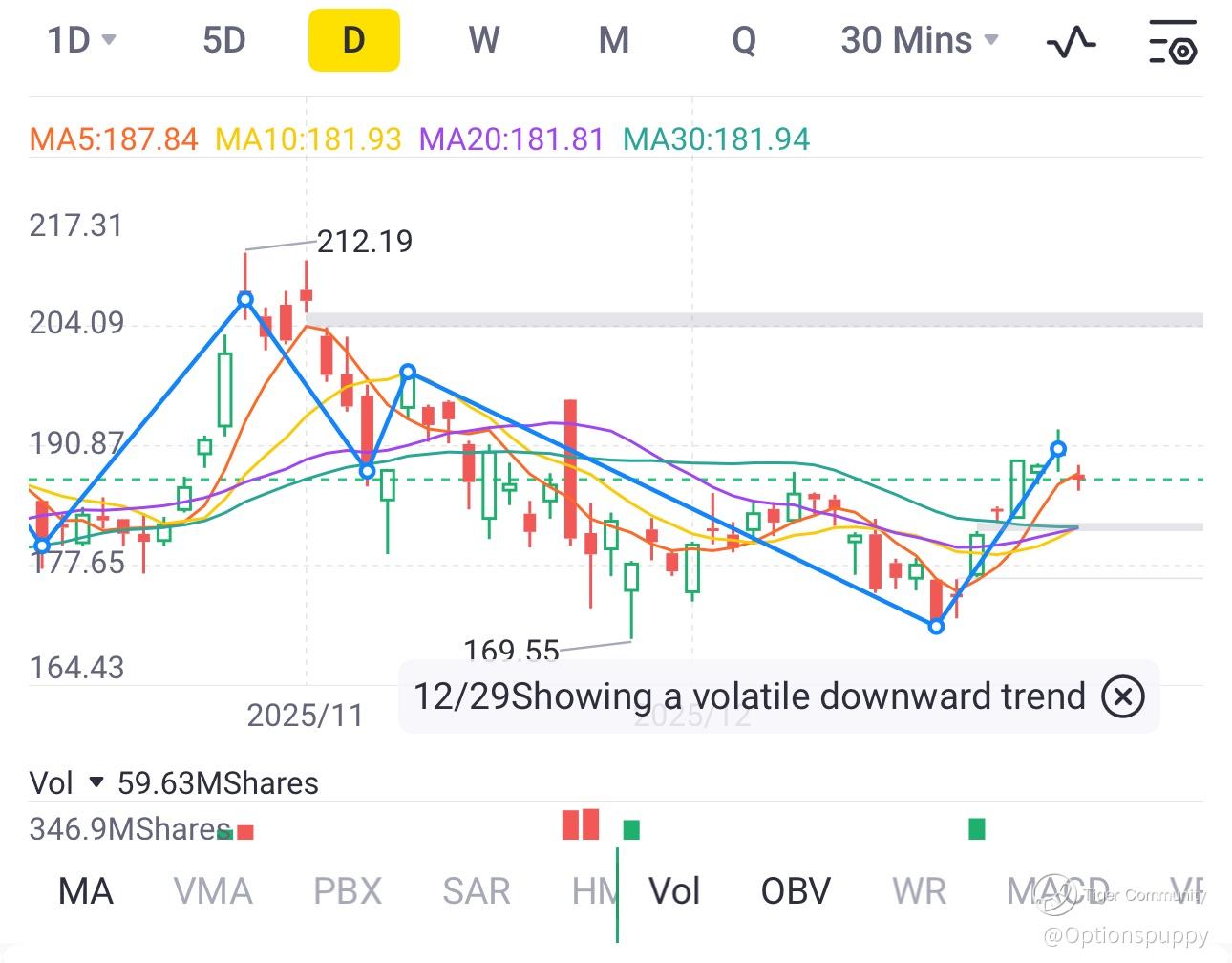1232x963 pixels.
Task: Open the 1D timeframe dropdown
Action: click(x=82, y=40)
